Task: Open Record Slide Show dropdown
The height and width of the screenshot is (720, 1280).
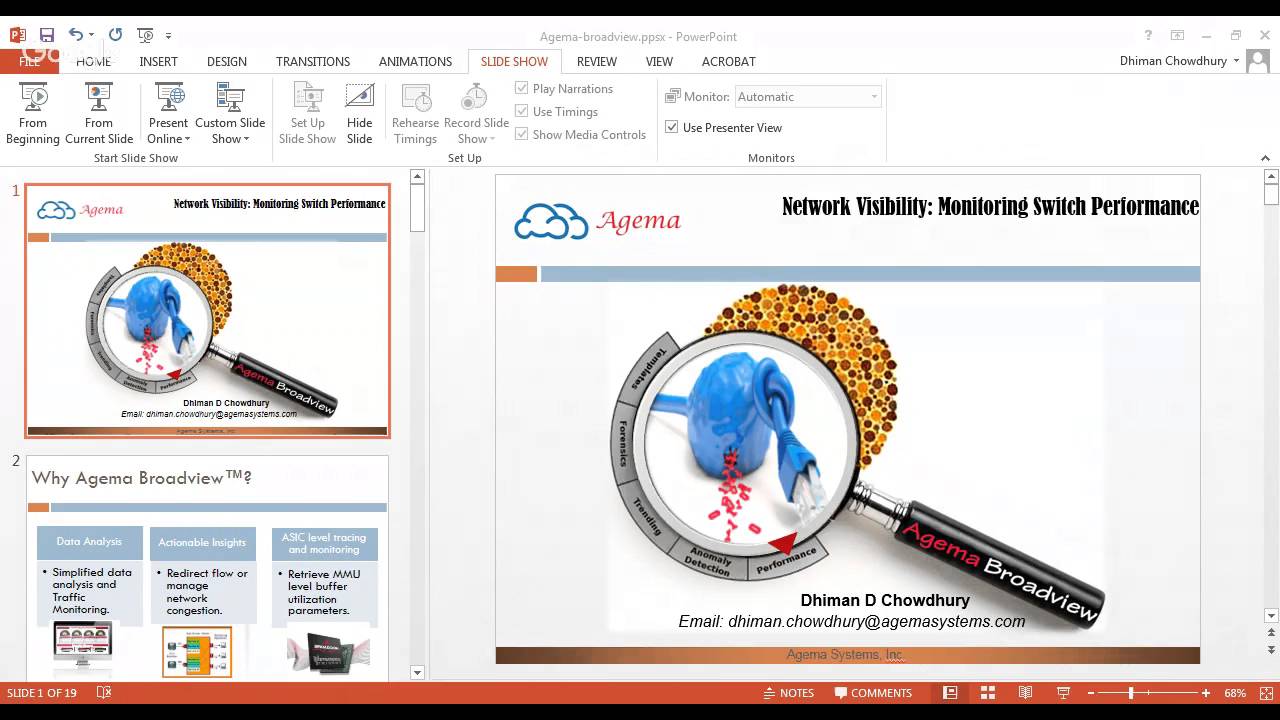Action: 476,131
